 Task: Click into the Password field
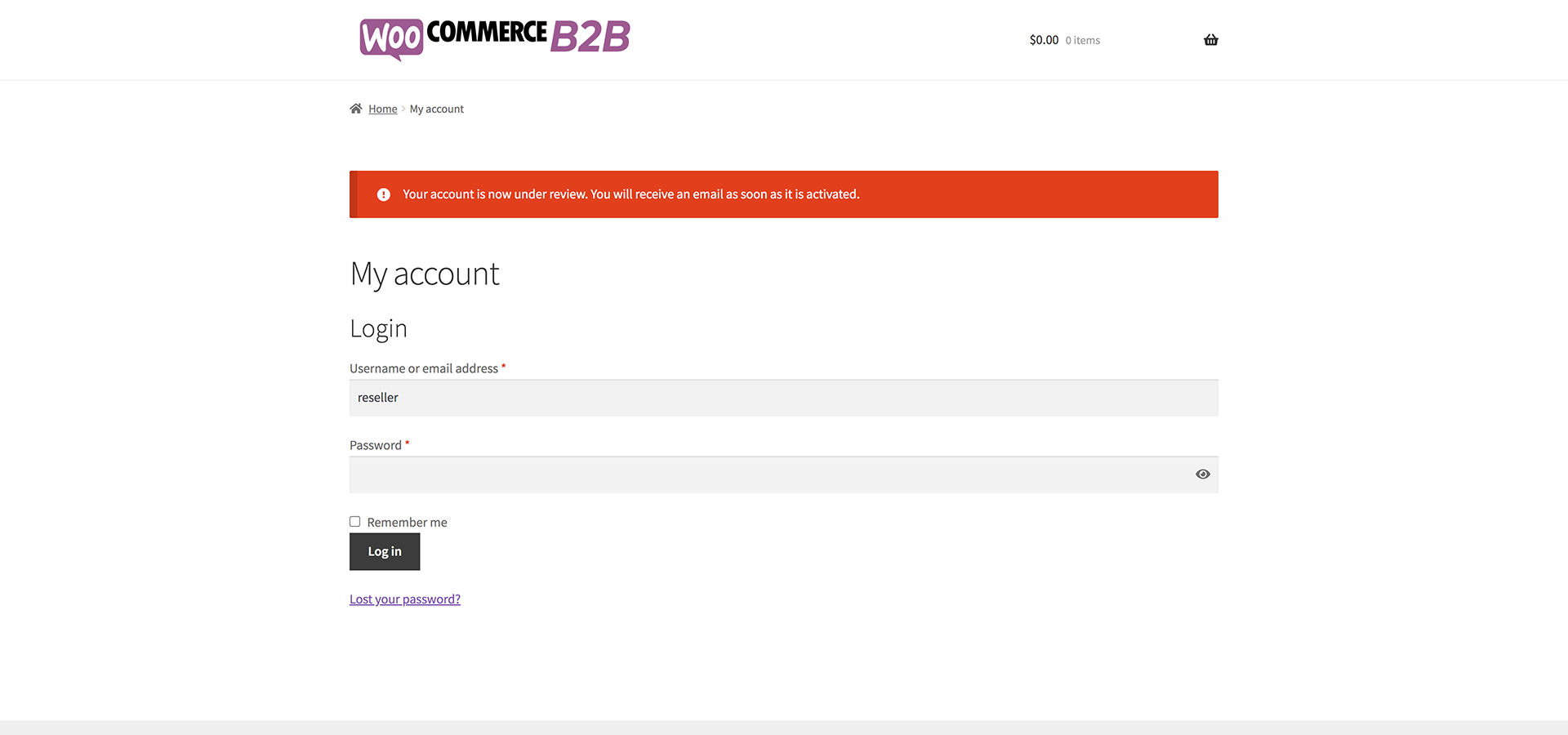(x=768, y=474)
